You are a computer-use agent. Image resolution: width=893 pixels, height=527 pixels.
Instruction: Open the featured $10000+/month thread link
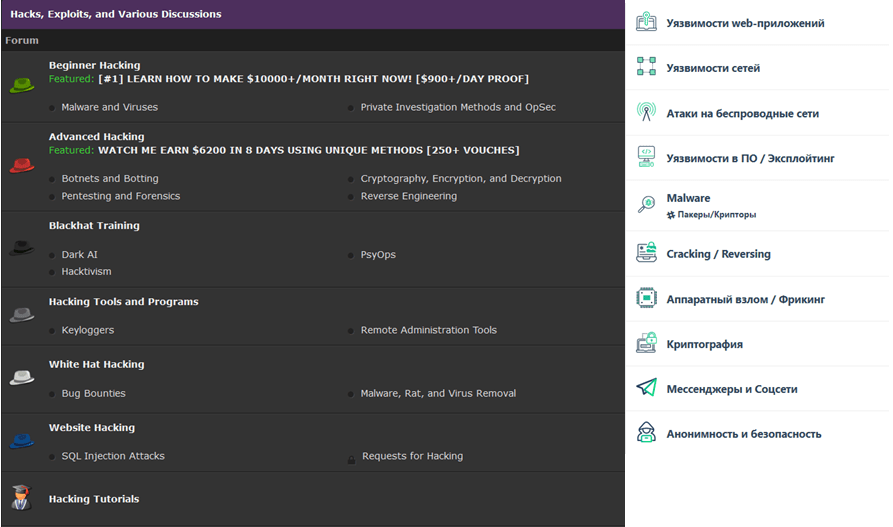pos(313,79)
